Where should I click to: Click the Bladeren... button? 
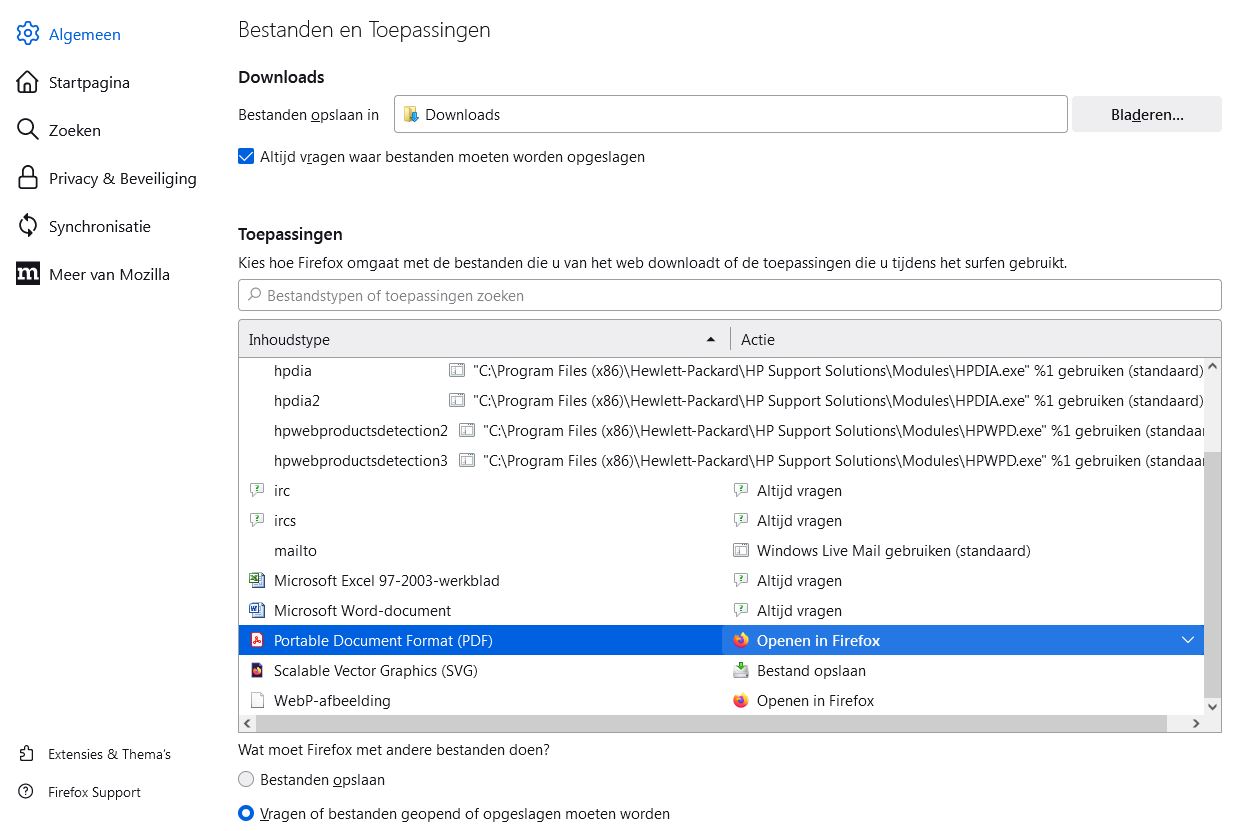click(x=1146, y=115)
